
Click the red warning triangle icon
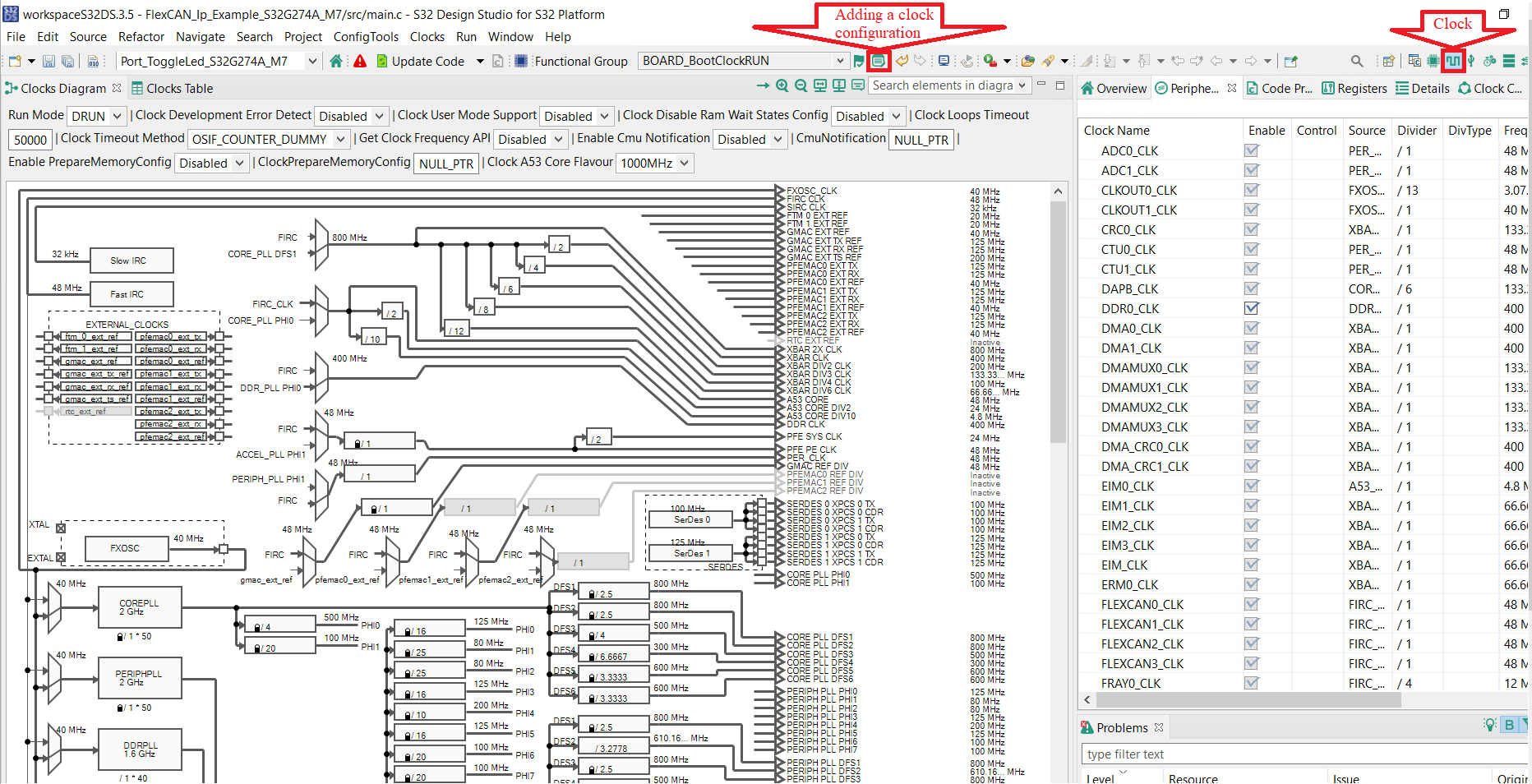[x=360, y=61]
